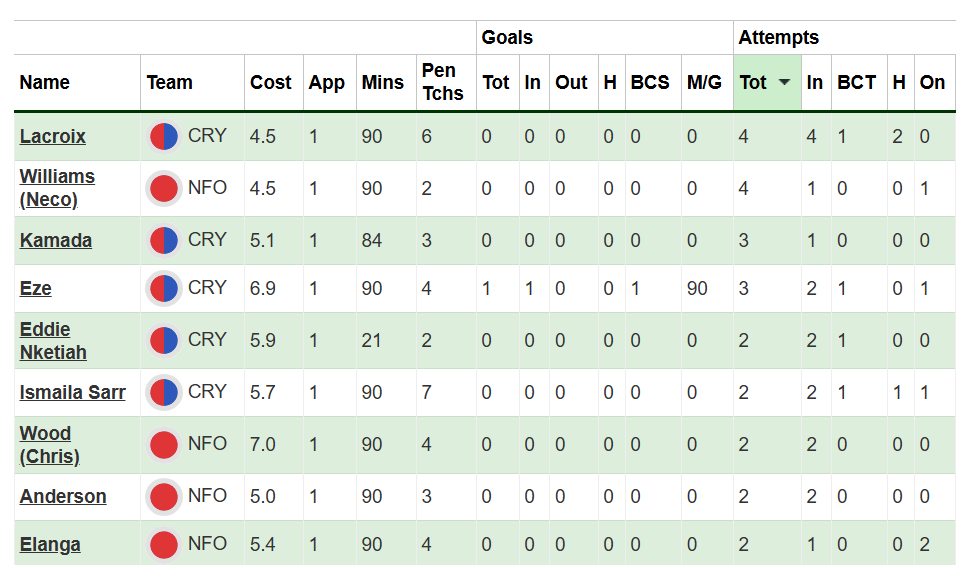This screenshot has height=565, width=956.
Task: Click the red badge in Wood (Chris) row
Action: point(163,445)
